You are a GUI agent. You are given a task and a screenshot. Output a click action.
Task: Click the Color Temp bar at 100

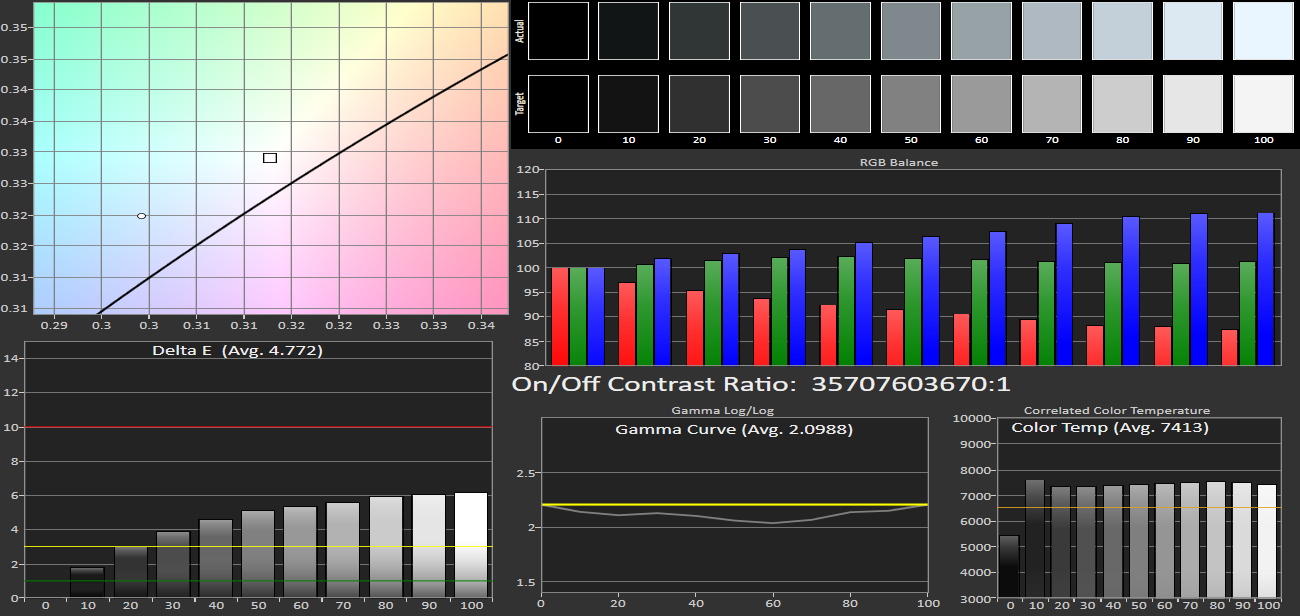tap(1268, 541)
